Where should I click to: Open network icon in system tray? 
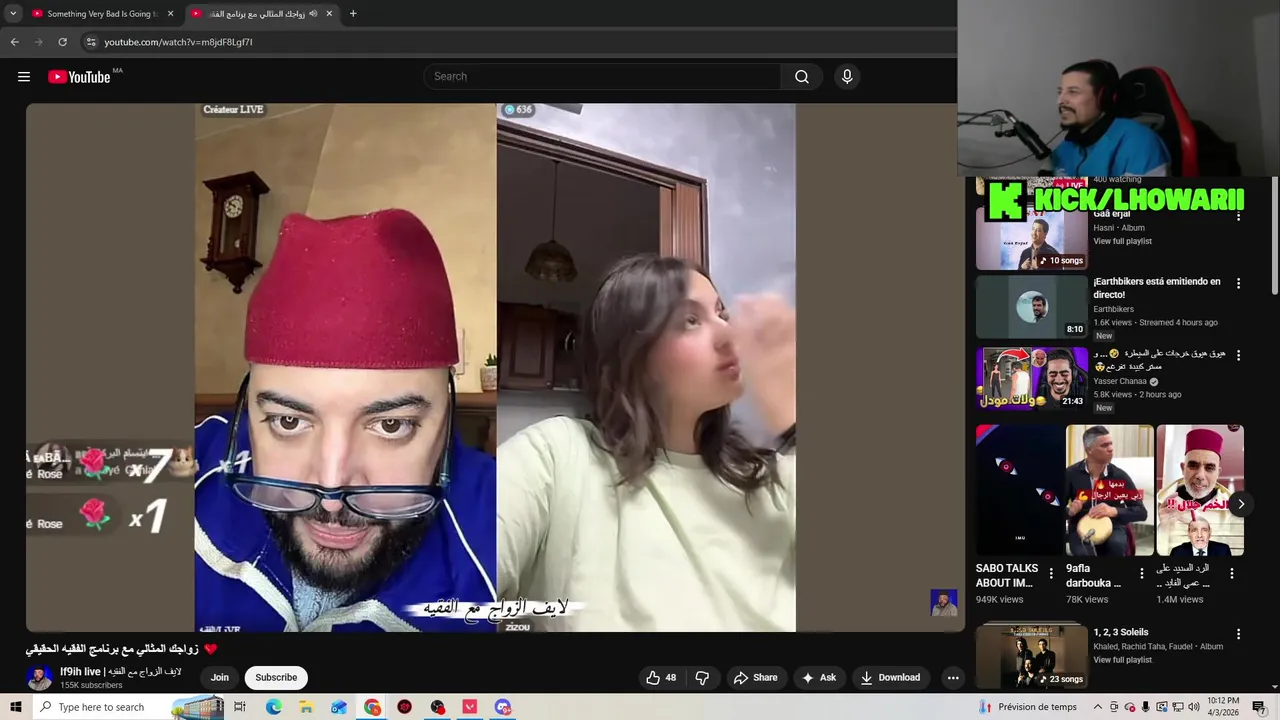[x=1177, y=707]
